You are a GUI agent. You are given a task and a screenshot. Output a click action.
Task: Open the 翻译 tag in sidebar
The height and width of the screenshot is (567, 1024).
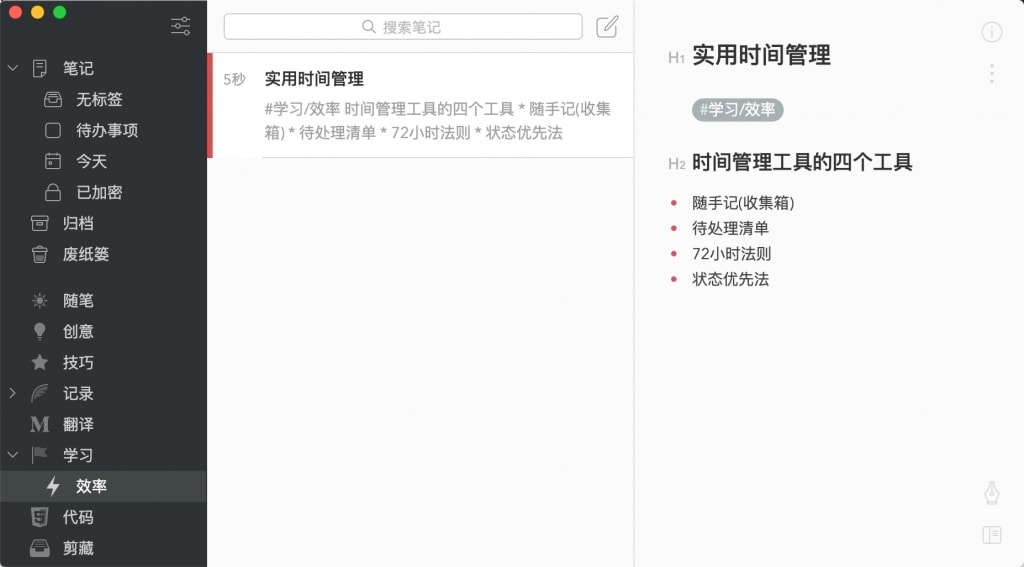click(78, 424)
